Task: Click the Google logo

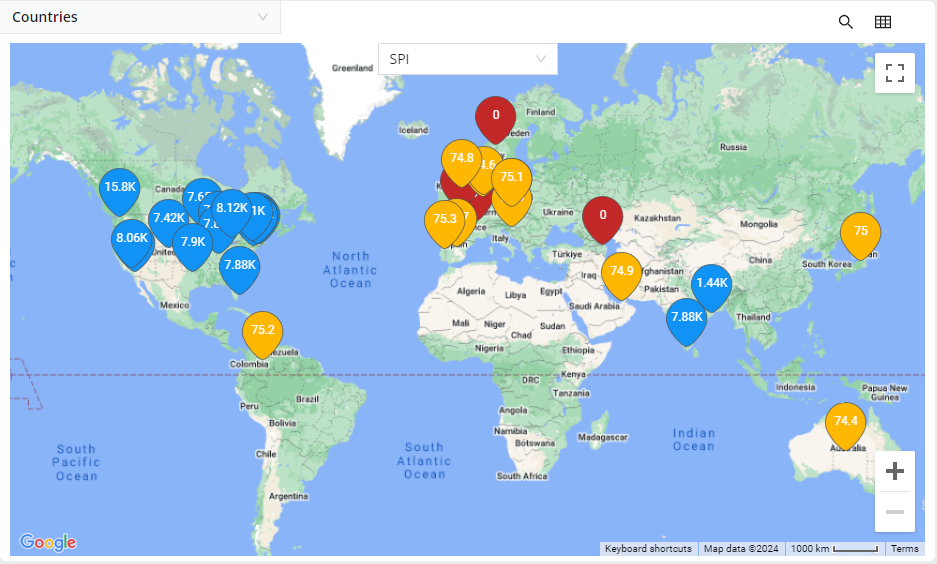Action: pyautogui.click(x=48, y=542)
